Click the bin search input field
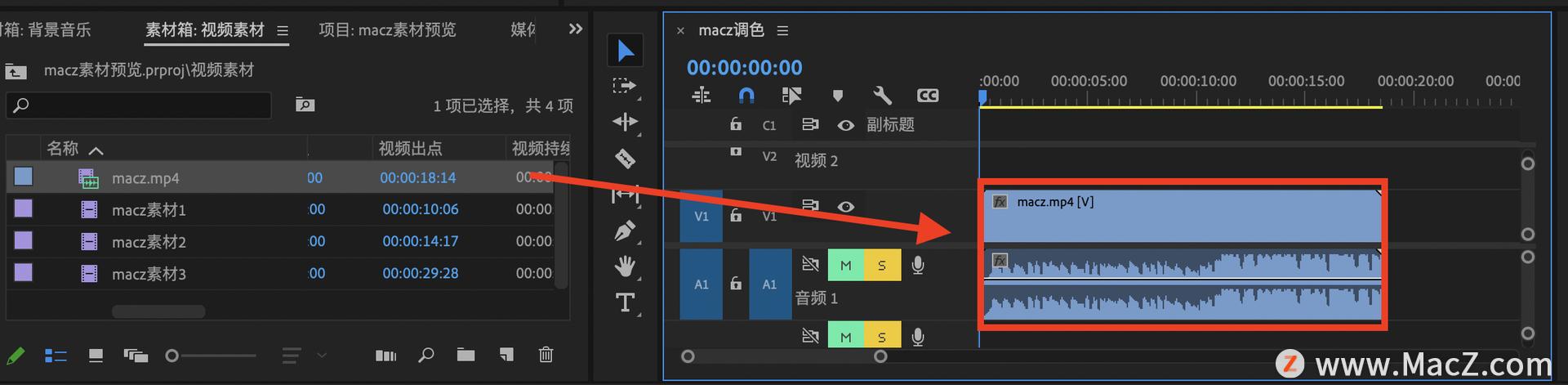Viewport: 1568px width, 385px height. [x=139, y=105]
